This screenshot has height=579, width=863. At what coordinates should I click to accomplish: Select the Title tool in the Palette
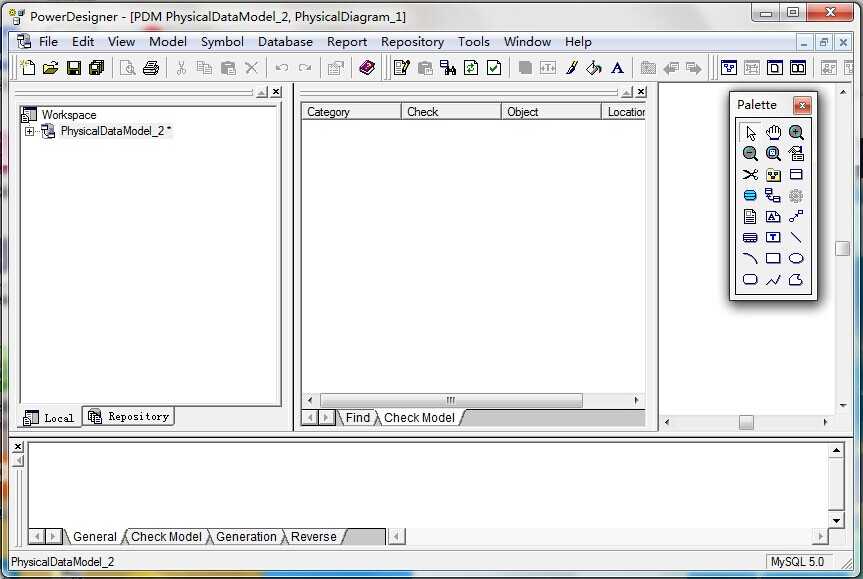(750, 237)
